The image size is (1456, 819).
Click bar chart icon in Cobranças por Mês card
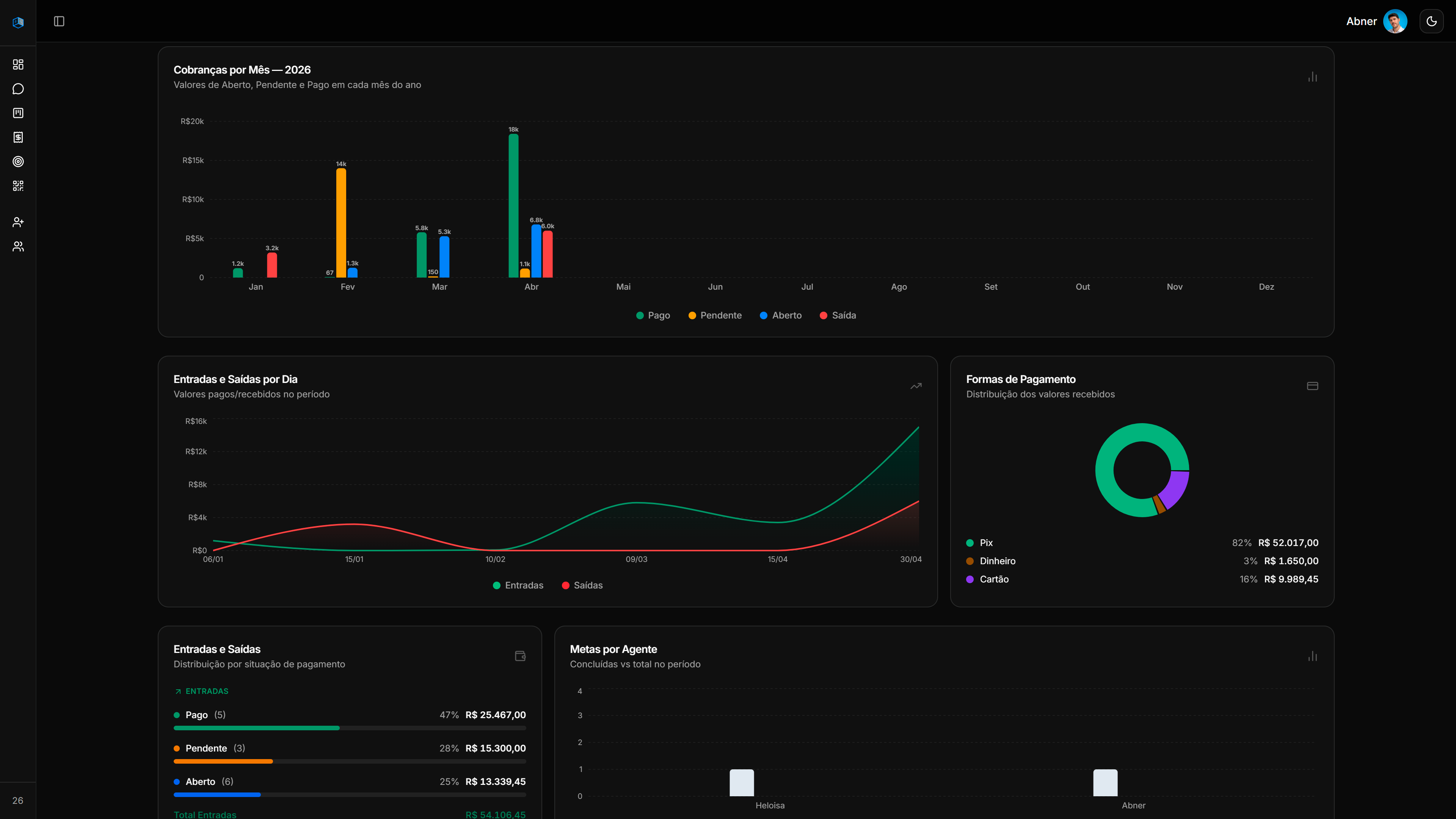point(1312,77)
